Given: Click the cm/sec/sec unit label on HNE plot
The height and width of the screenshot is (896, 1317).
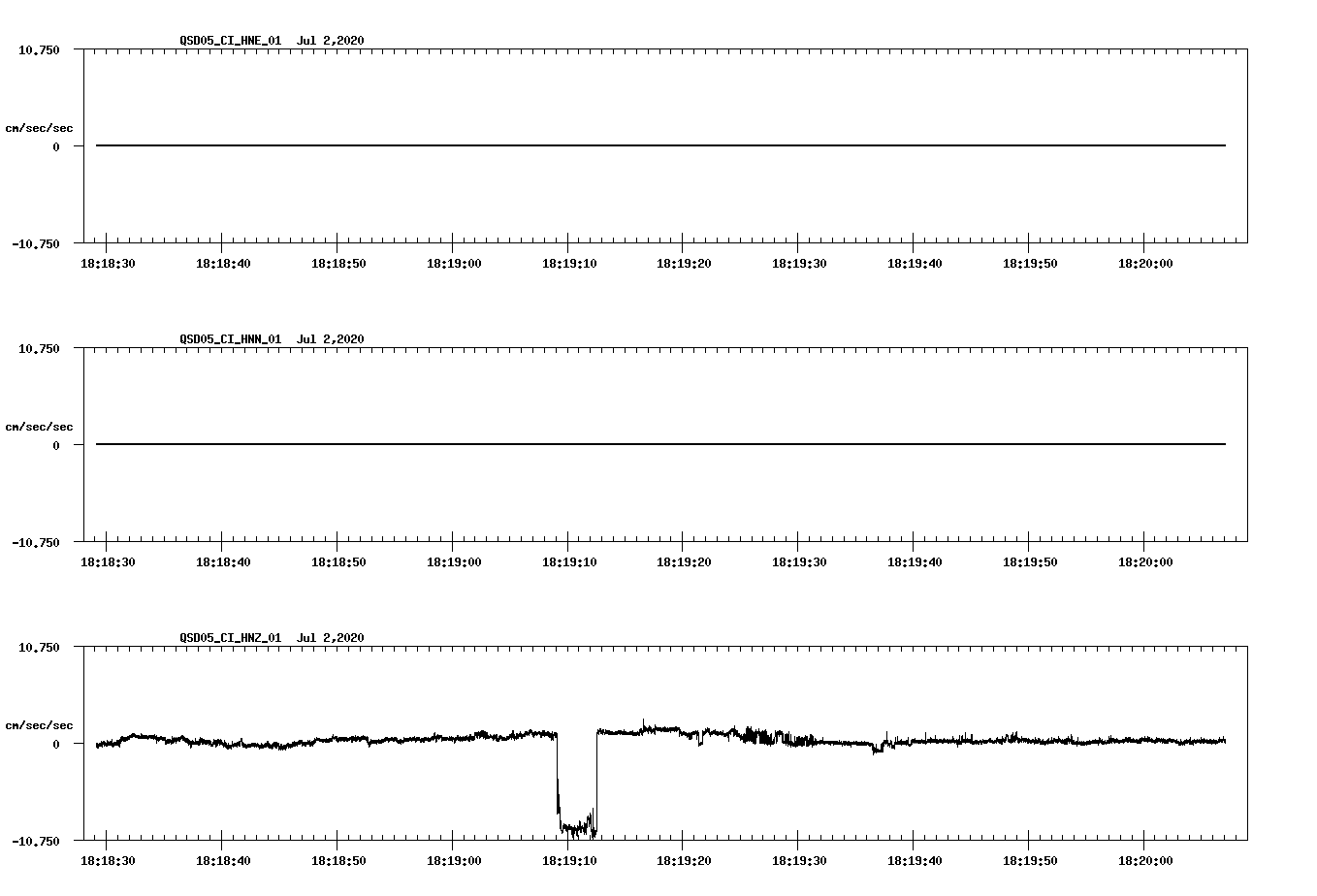Looking at the screenshot, I should 39,128.
